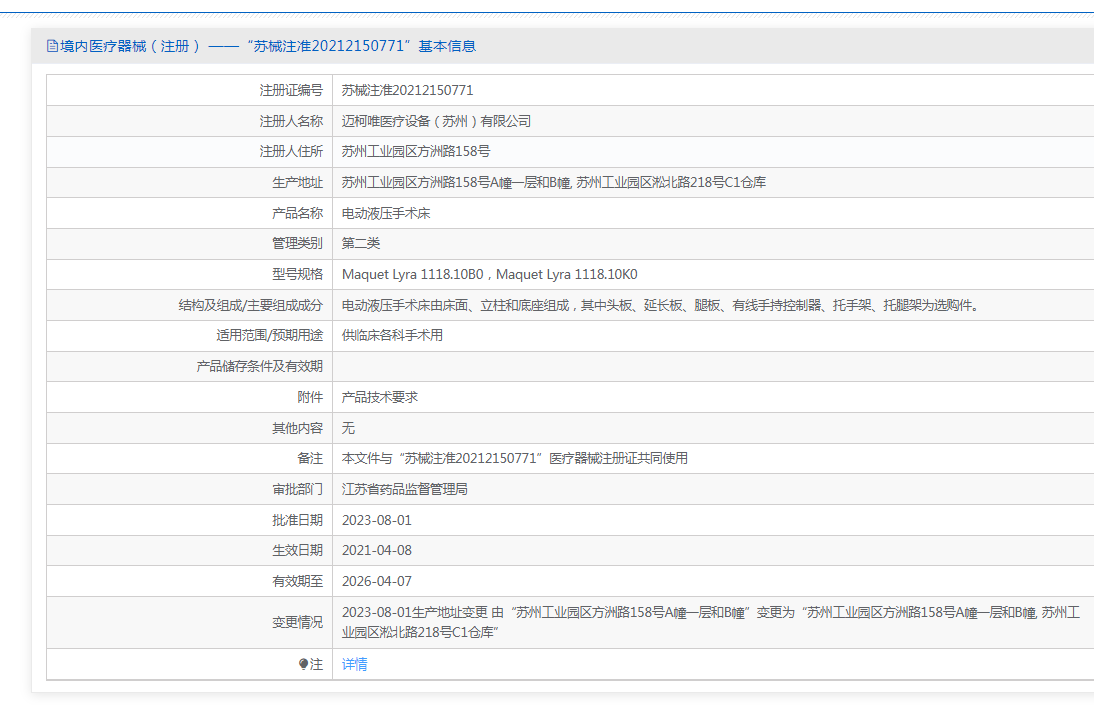Image resolution: width=1094 pixels, height=705 pixels.
Task: Select the Maquet Lyra 1118.10B0 model text
Action: (x=412, y=274)
